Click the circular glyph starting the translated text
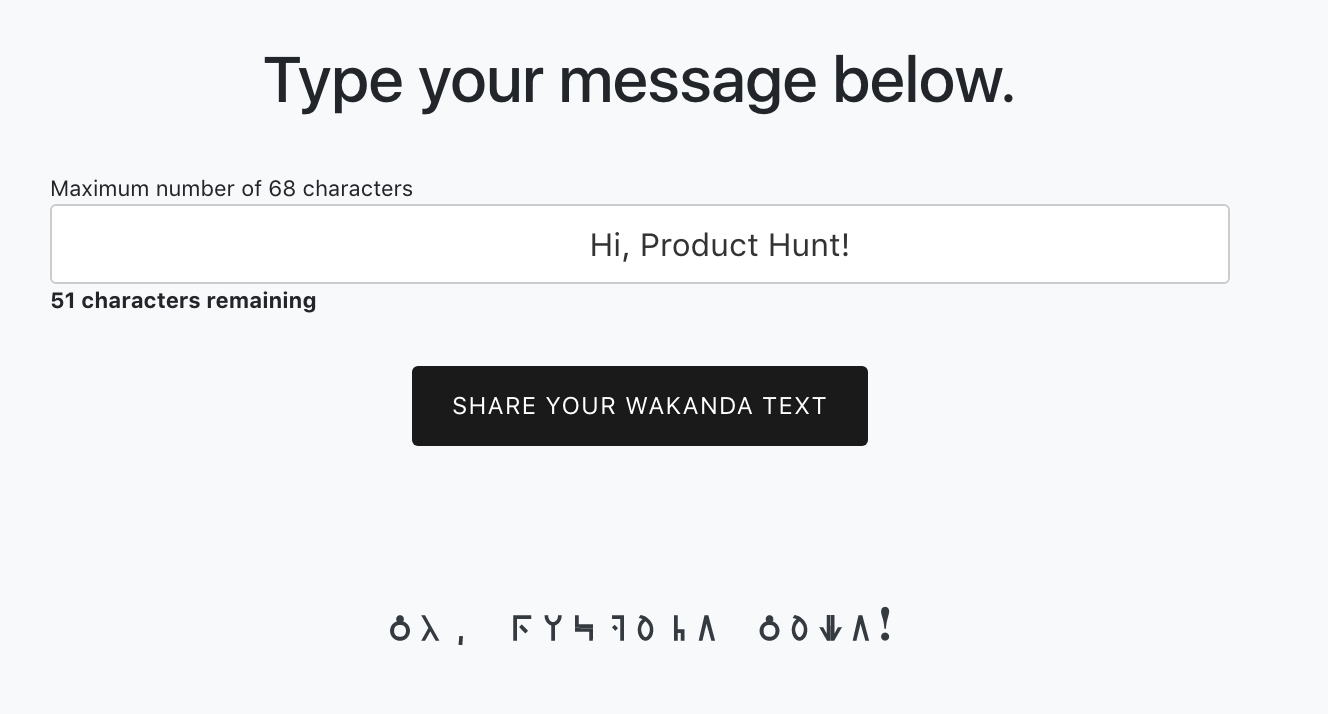The width and height of the screenshot is (1328, 714). click(402, 627)
